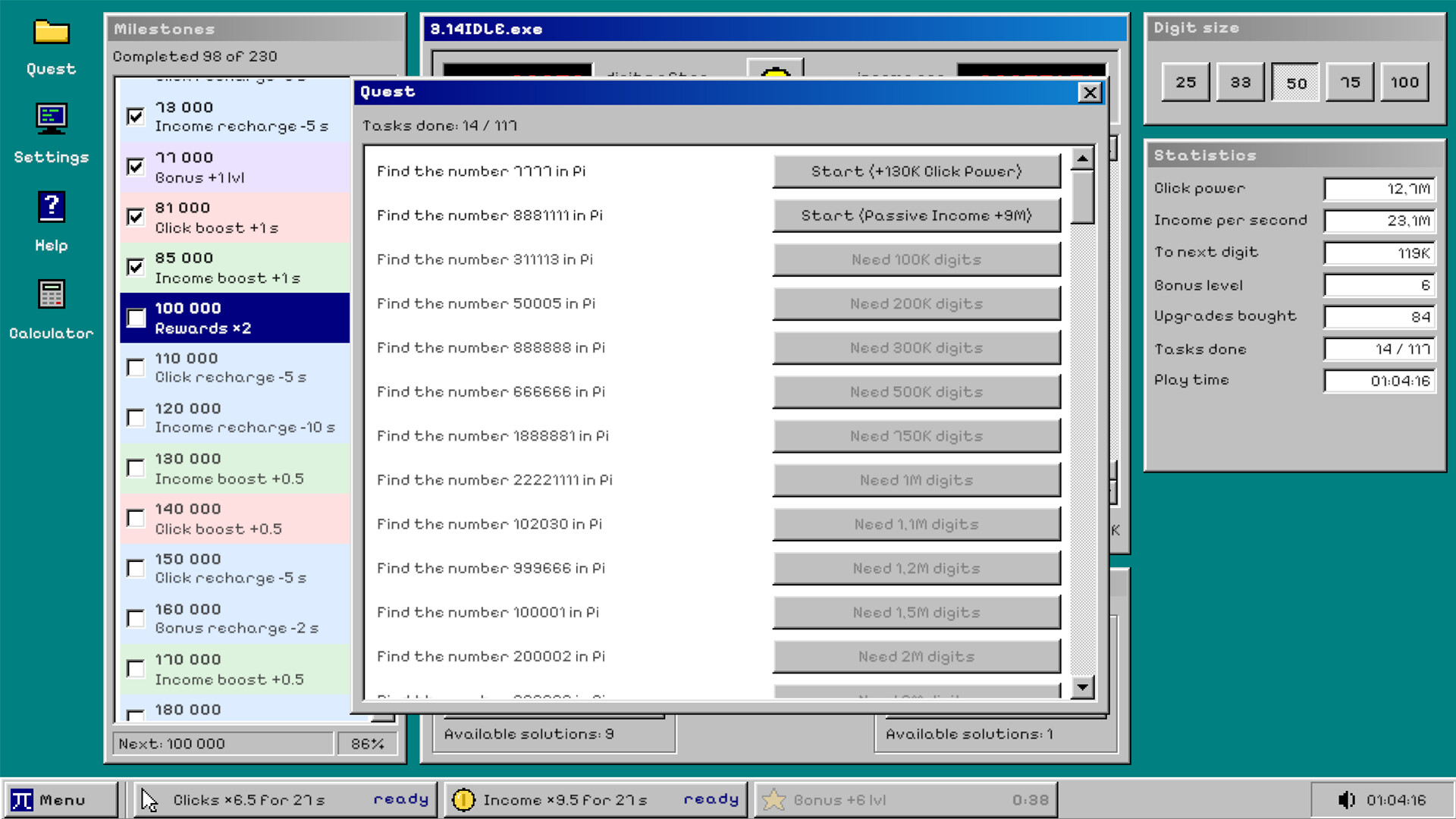
Task: Click the Bonus +6 lvl taskbar item
Action: [906, 800]
